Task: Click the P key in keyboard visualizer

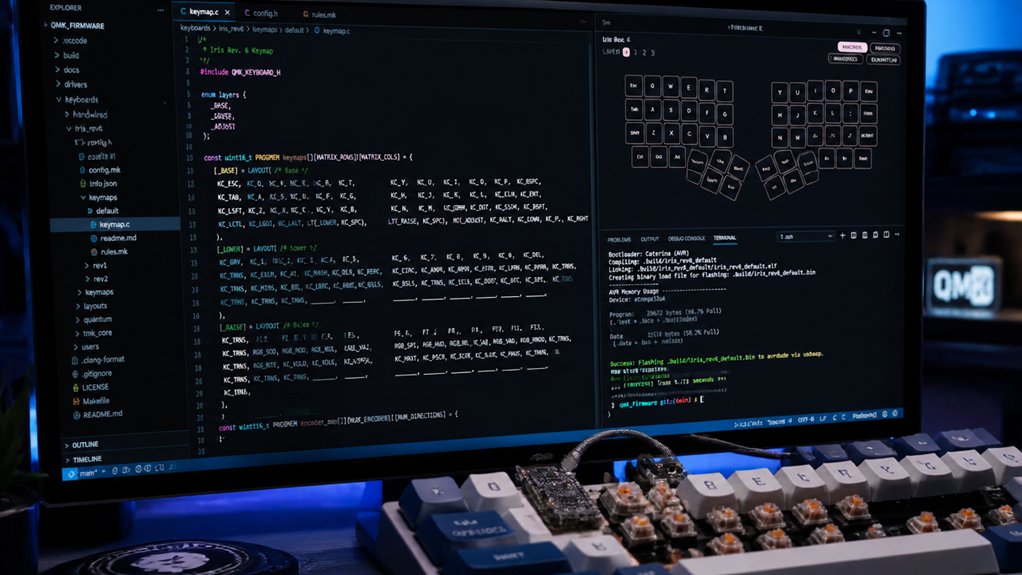Action: [851, 91]
